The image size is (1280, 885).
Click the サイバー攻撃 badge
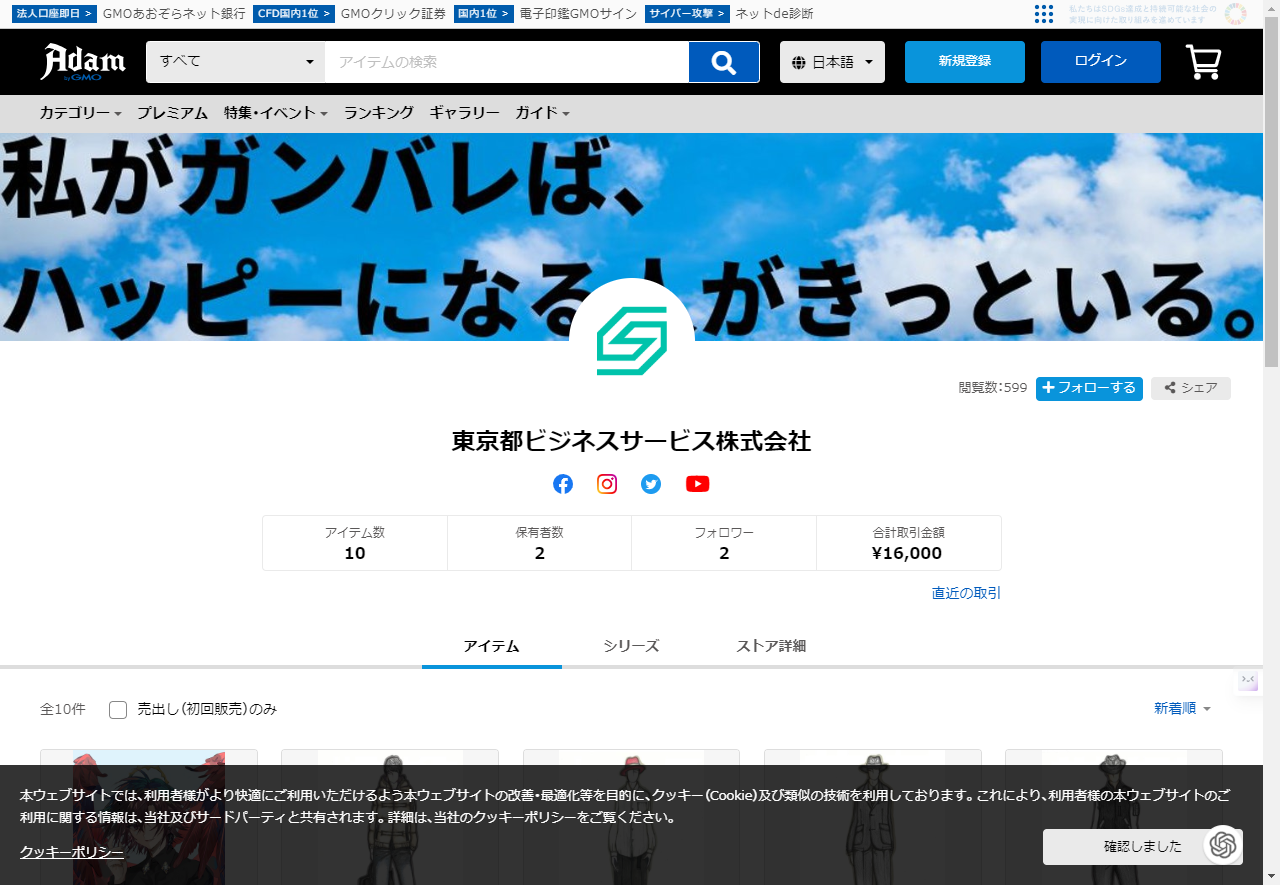point(687,14)
